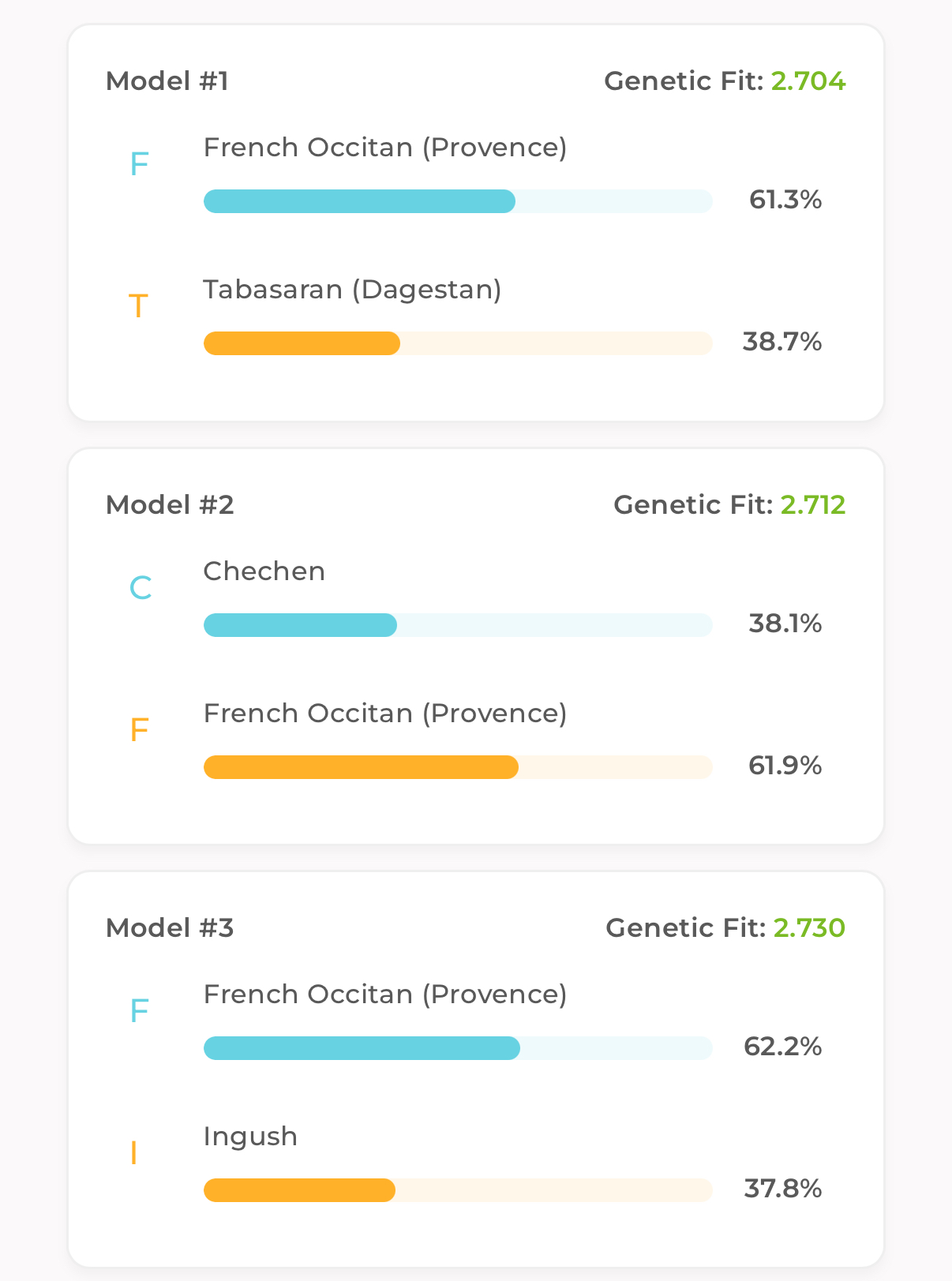Click the blue F icon in Model #1

tap(139, 164)
